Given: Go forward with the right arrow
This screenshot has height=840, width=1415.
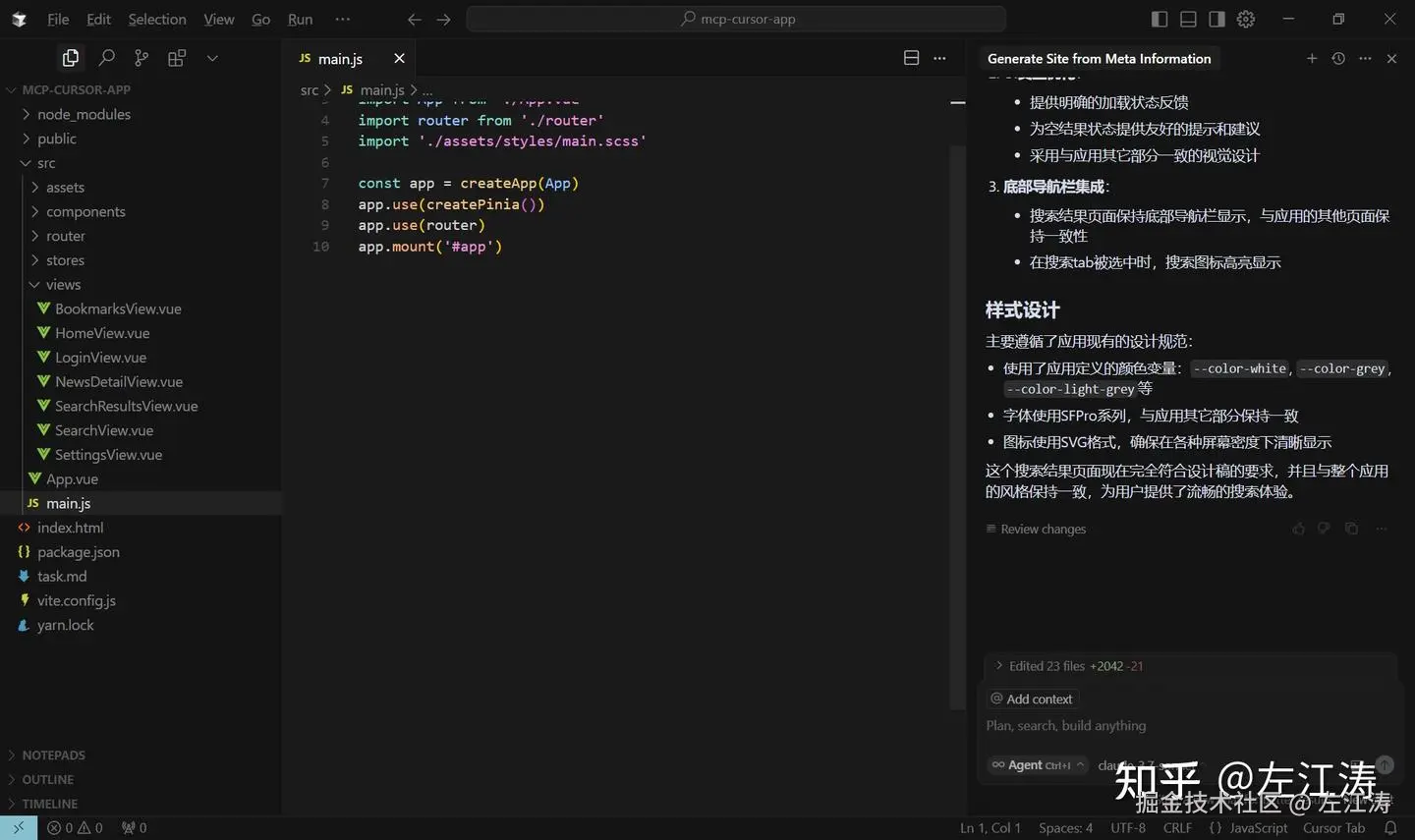Looking at the screenshot, I should (x=444, y=20).
